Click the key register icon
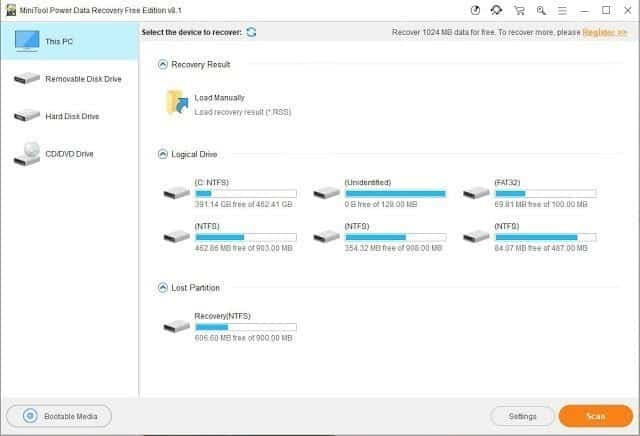 click(x=541, y=10)
